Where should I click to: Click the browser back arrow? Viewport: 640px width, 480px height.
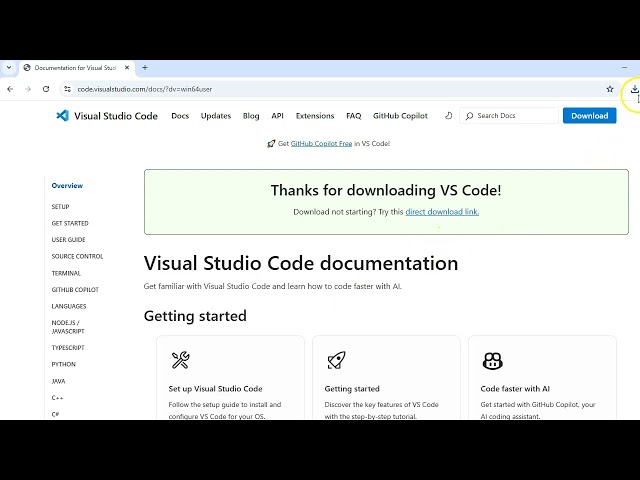10,89
